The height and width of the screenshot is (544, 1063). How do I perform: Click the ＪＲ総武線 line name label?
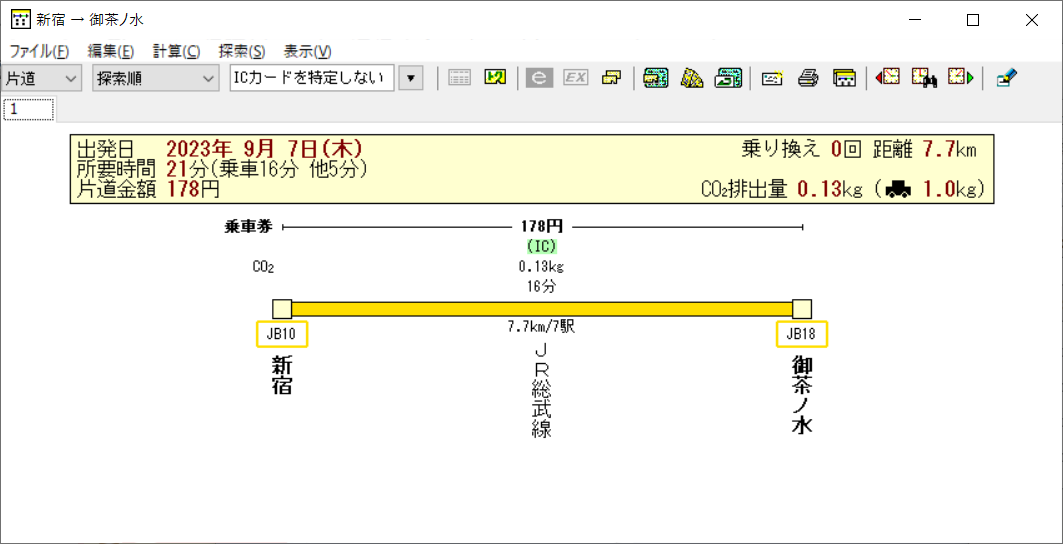542,391
